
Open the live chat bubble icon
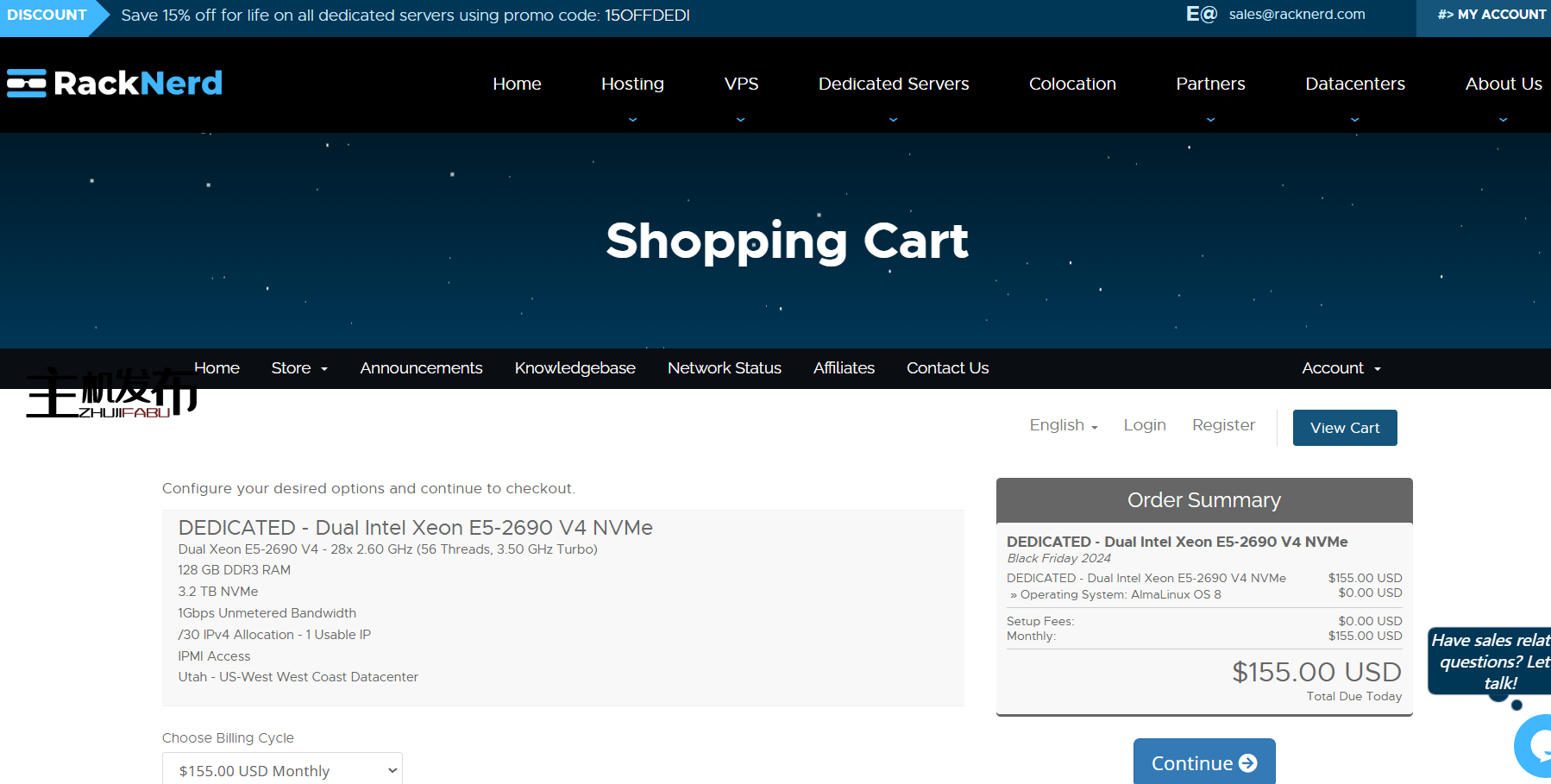(1536, 746)
